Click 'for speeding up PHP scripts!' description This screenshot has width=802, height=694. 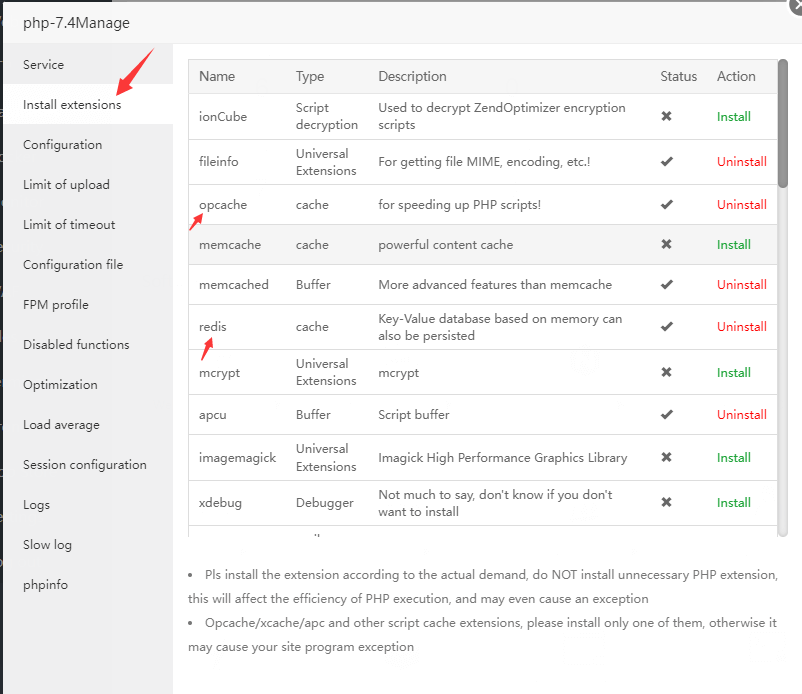[459, 205]
